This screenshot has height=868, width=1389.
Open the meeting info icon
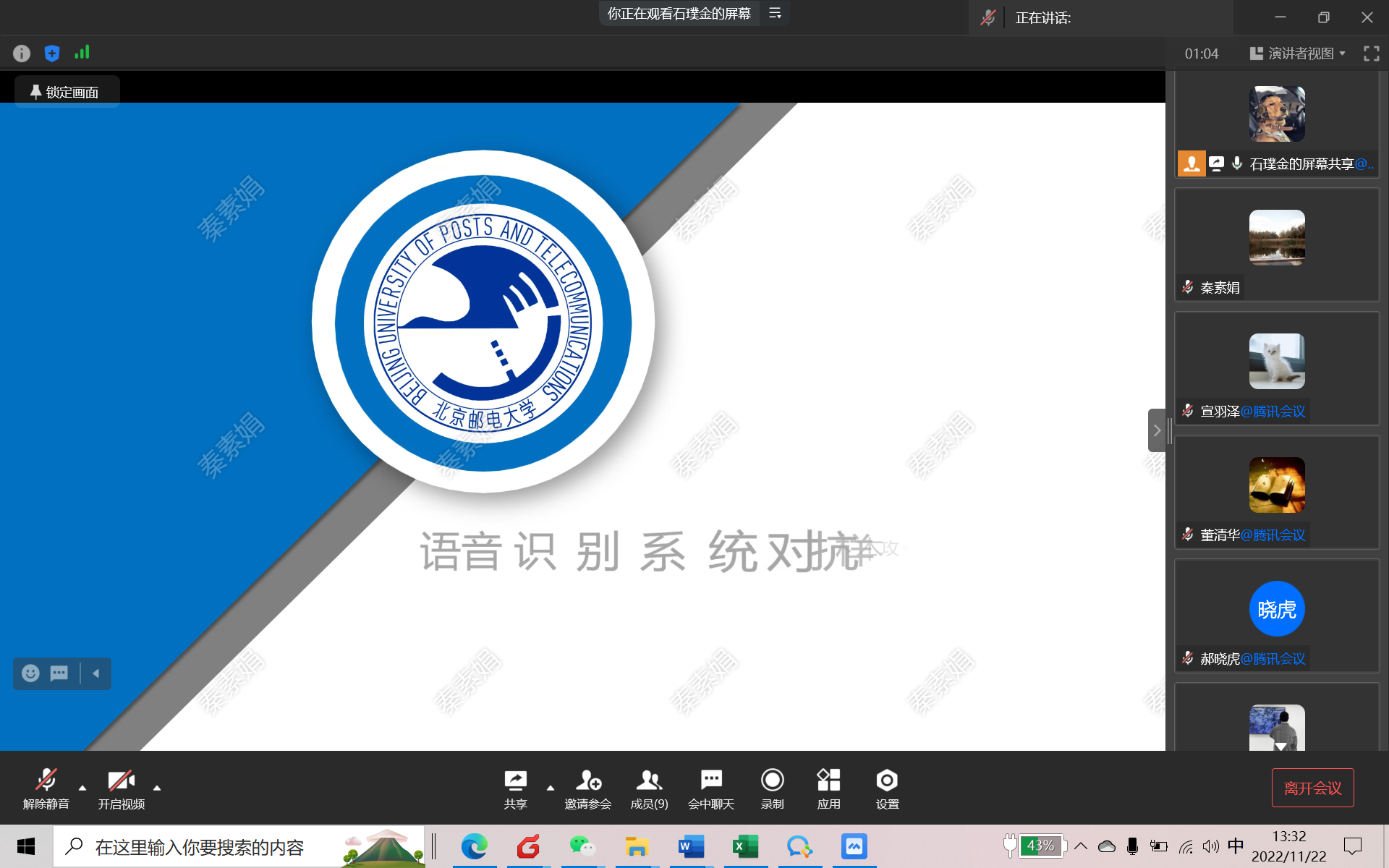(x=22, y=53)
